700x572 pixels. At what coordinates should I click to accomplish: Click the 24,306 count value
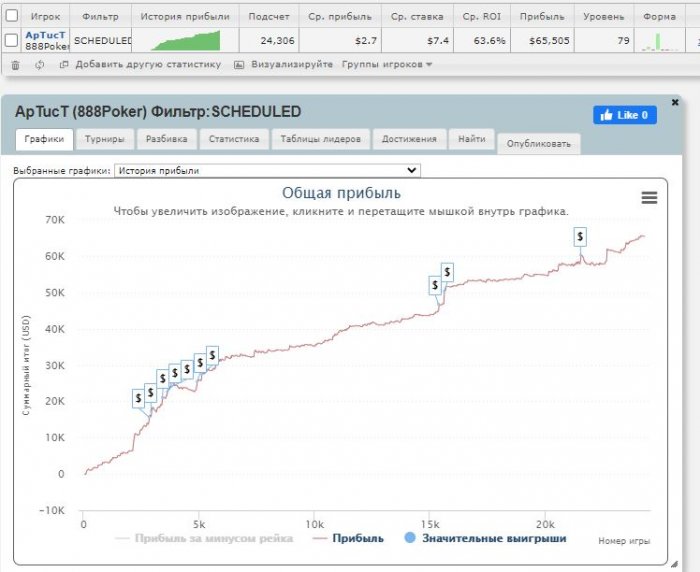[x=277, y=41]
